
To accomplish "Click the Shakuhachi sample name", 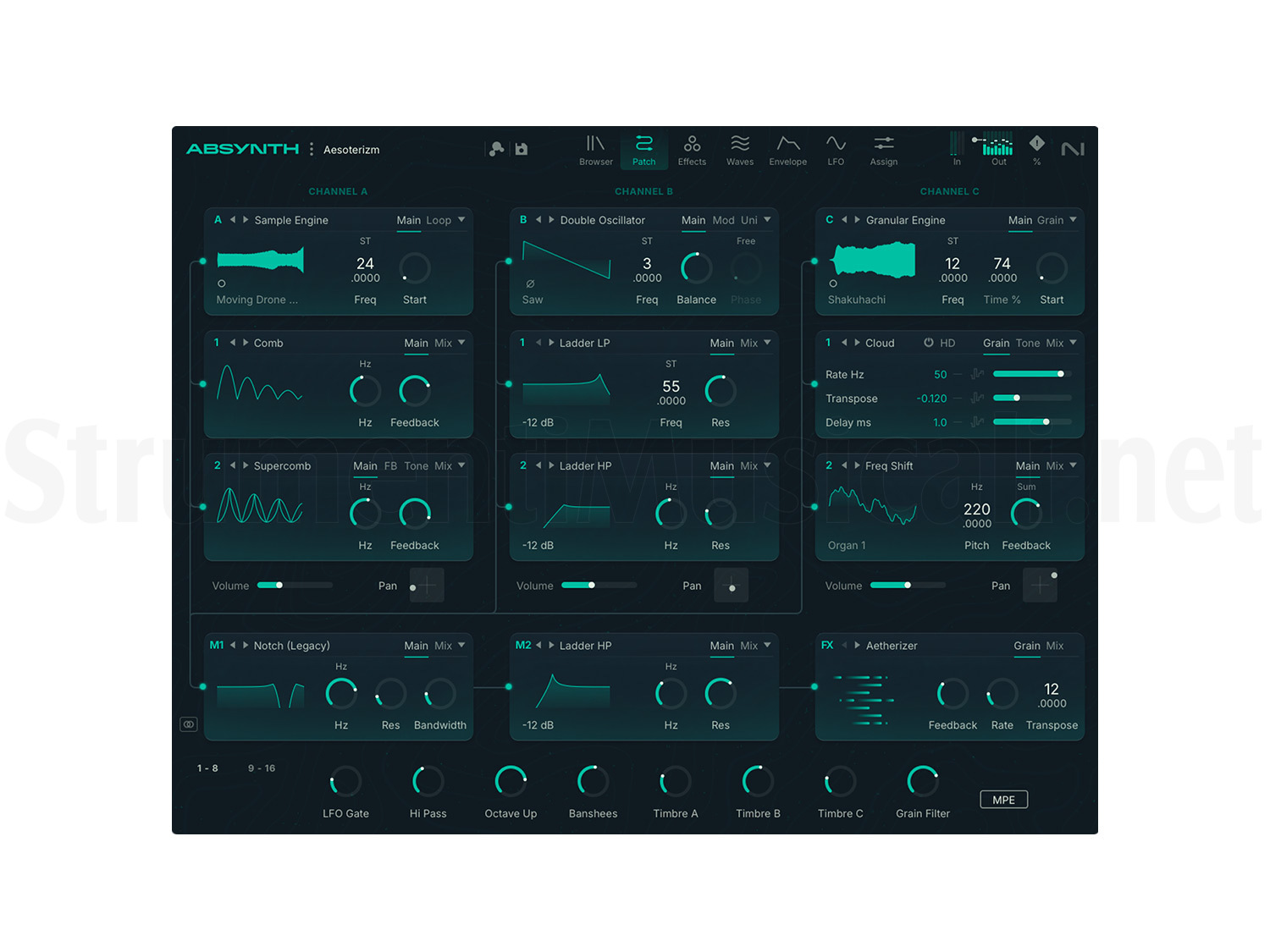I will 857,300.
